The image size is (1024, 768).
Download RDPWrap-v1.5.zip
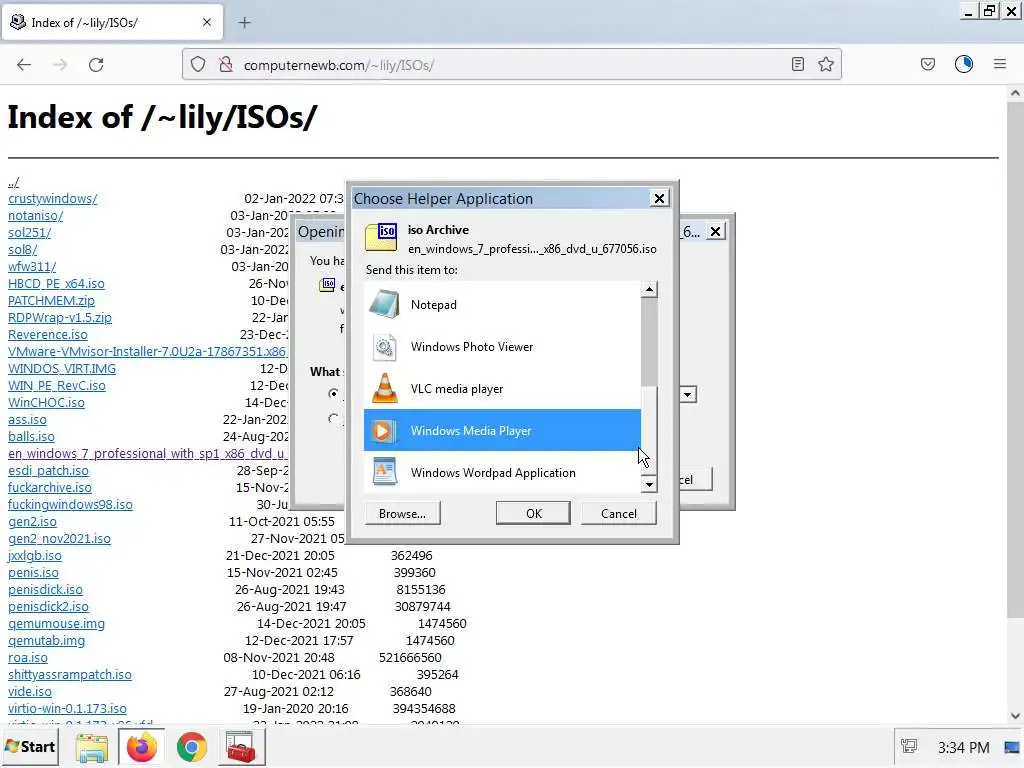tap(59, 317)
